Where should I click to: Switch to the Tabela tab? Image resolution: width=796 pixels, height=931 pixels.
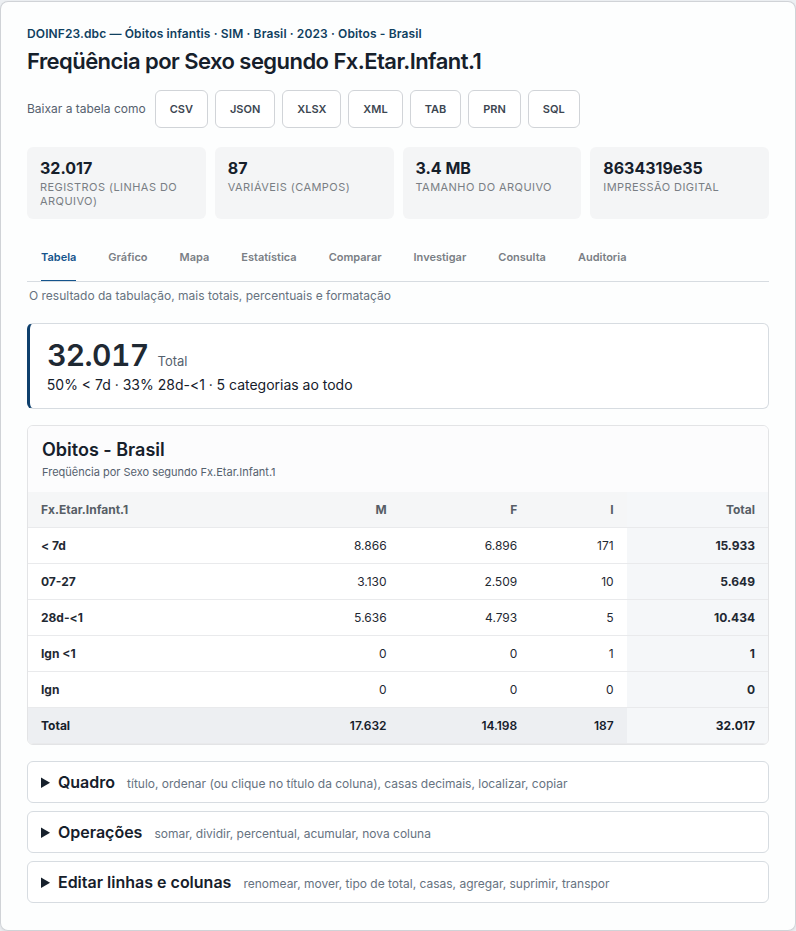pyautogui.click(x=58, y=257)
